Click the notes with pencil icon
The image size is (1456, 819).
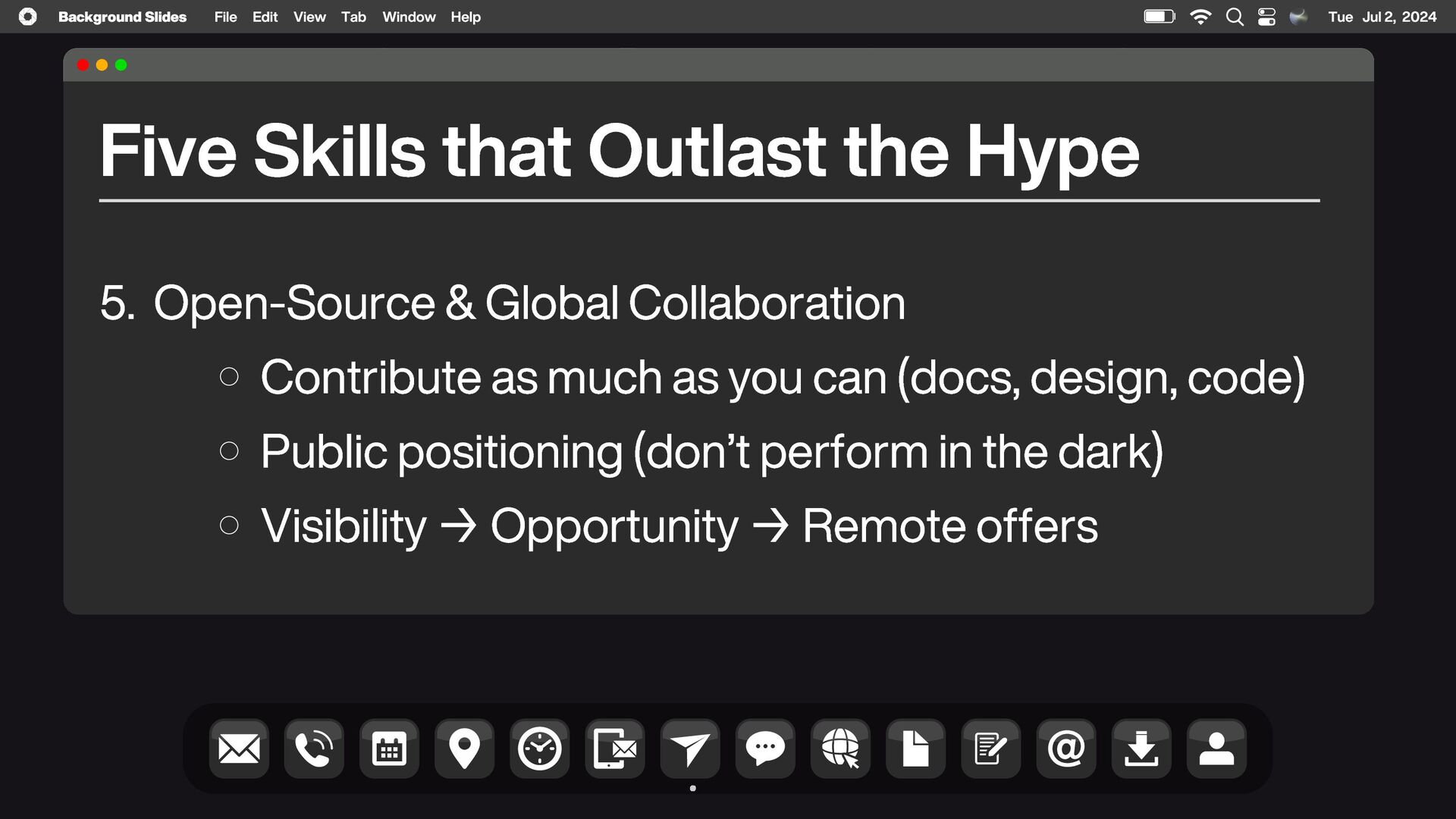[x=990, y=749]
